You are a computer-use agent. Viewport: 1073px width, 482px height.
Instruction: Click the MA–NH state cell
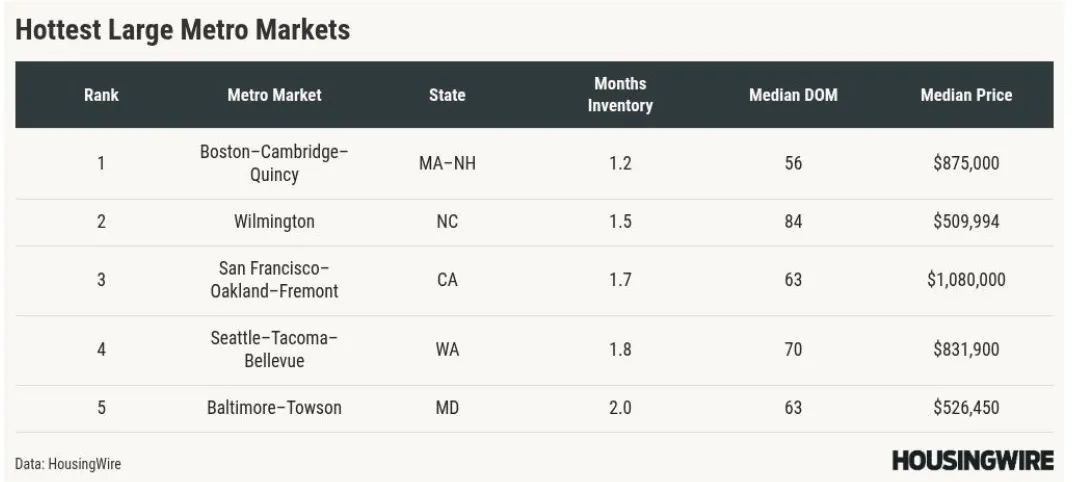click(x=447, y=163)
